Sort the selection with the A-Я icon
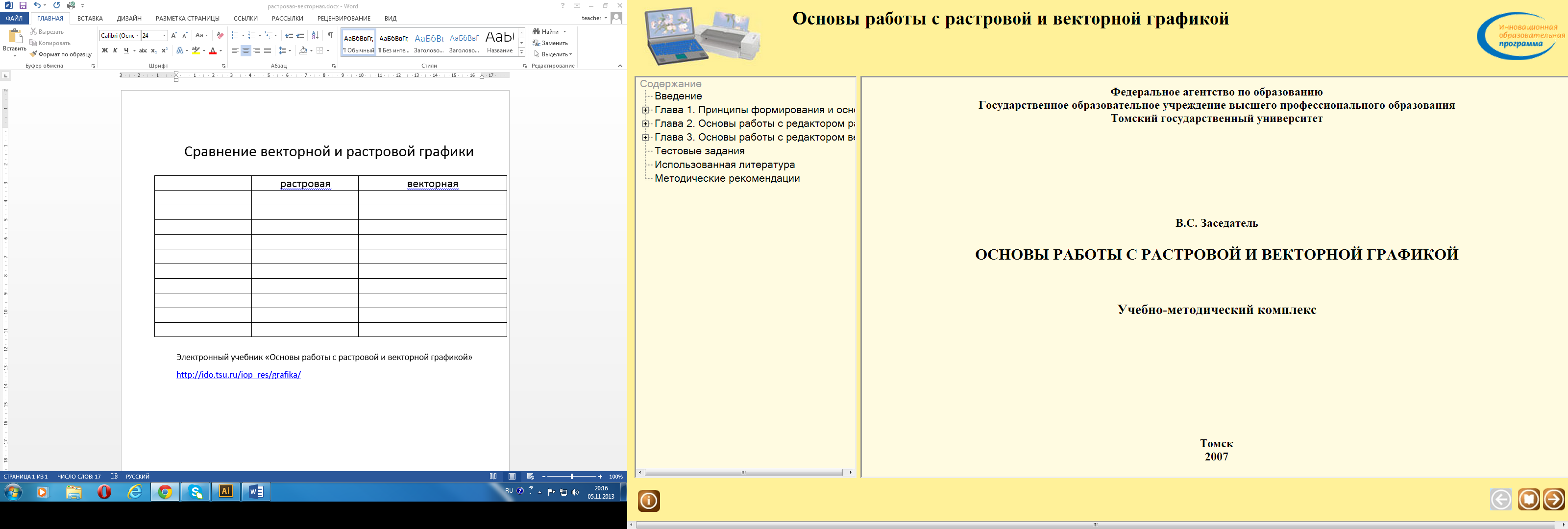 pyautogui.click(x=315, y=35)
